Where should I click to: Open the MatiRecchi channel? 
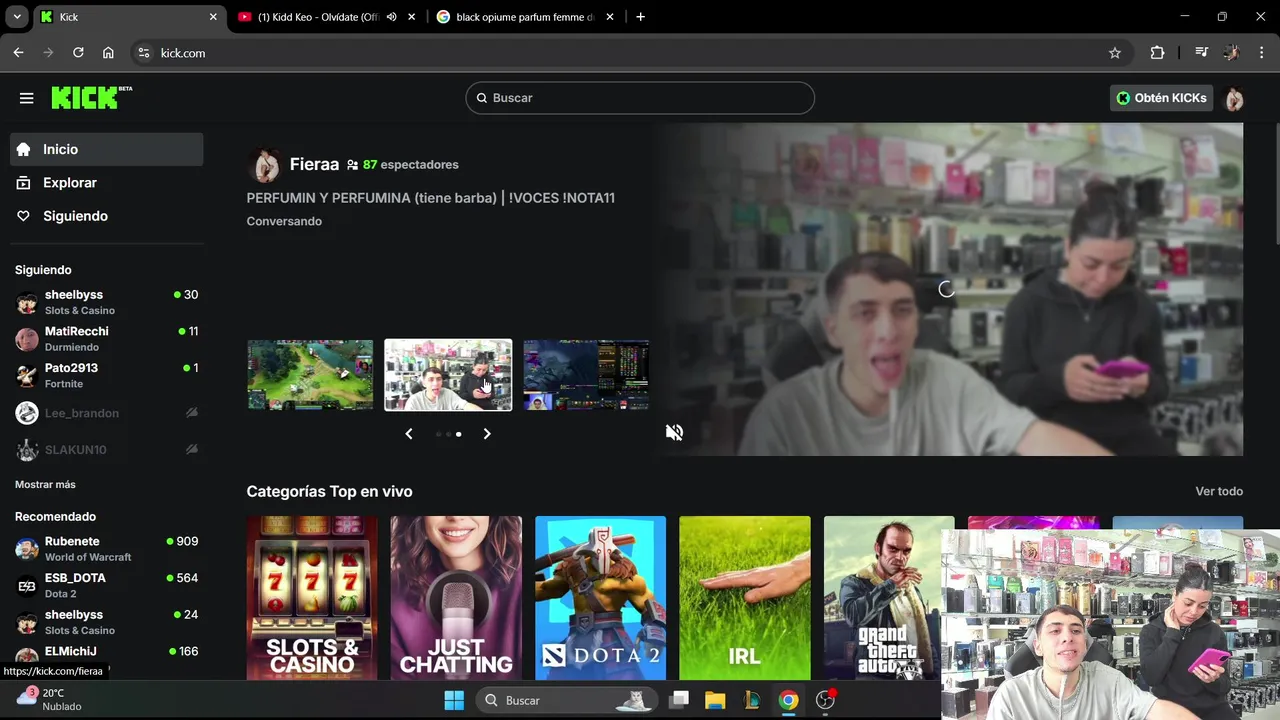(107, 339)
